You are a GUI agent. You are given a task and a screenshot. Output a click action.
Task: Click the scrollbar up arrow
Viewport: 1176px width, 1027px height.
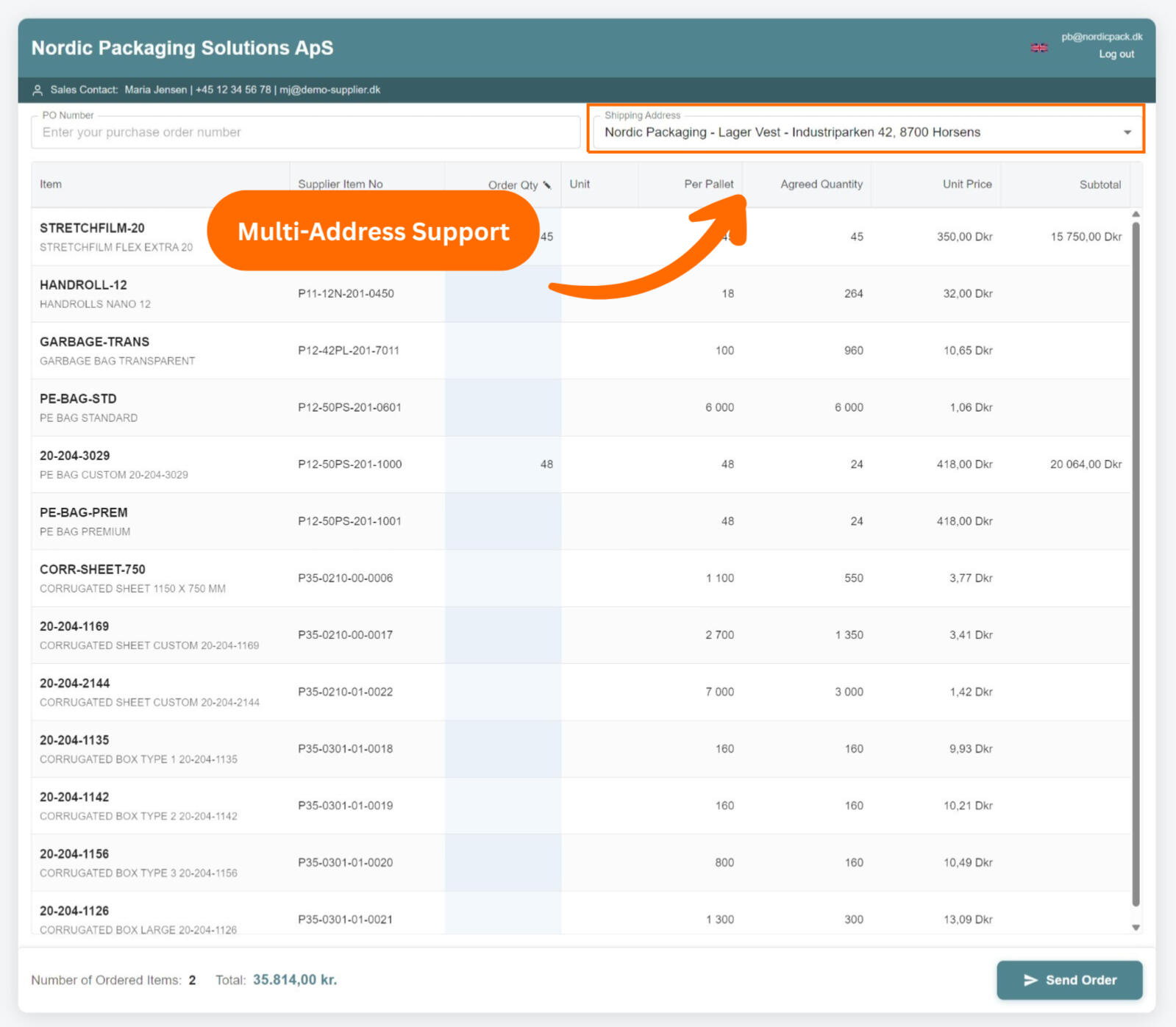pyautogui.click(x=1136, y=215)
